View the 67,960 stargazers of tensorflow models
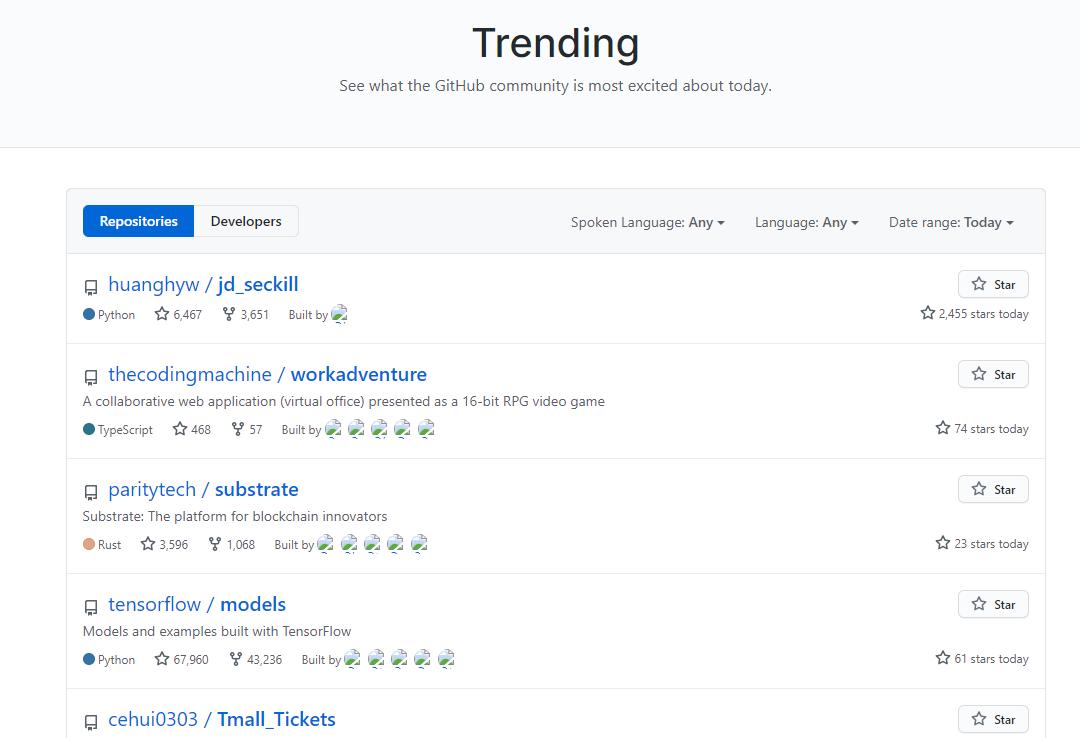This screenshot has width=1080, height=738. [182, 659]
